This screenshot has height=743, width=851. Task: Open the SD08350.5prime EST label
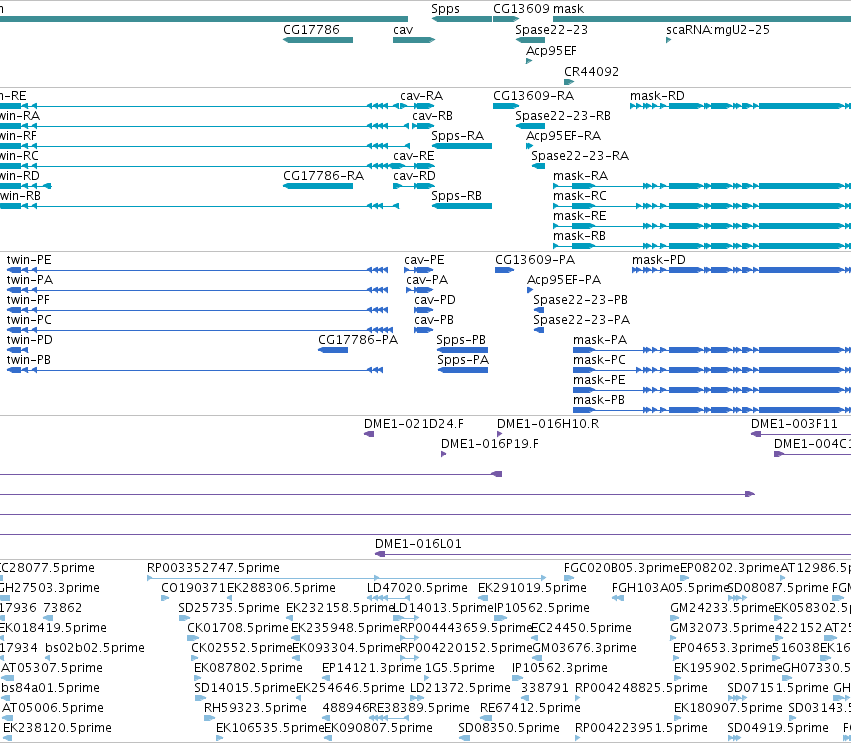(509, 728)
